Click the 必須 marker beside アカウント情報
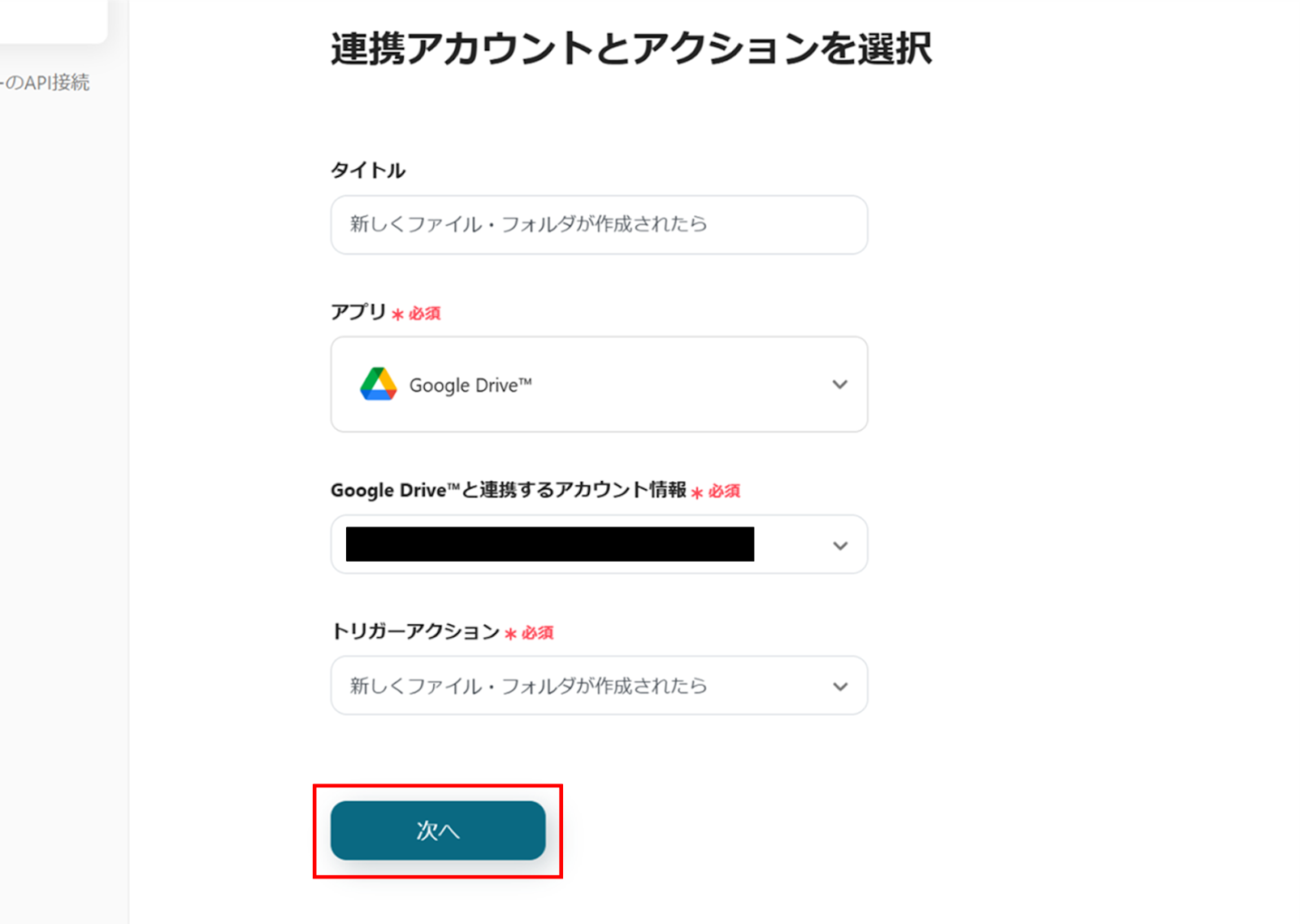1300x924 pixels. coord(724,491)
